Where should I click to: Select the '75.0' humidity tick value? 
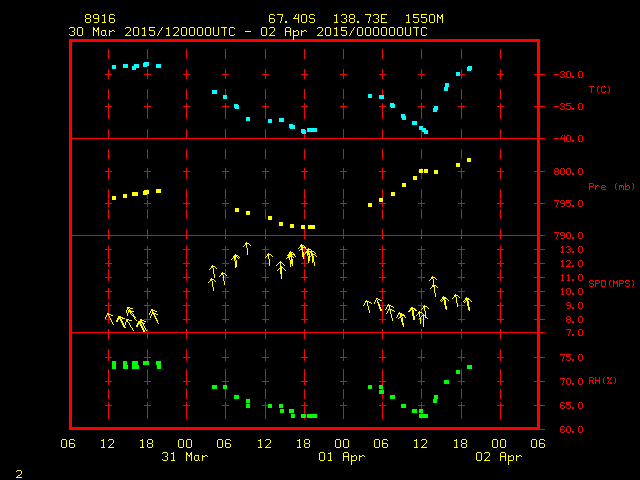coord(572,358)
